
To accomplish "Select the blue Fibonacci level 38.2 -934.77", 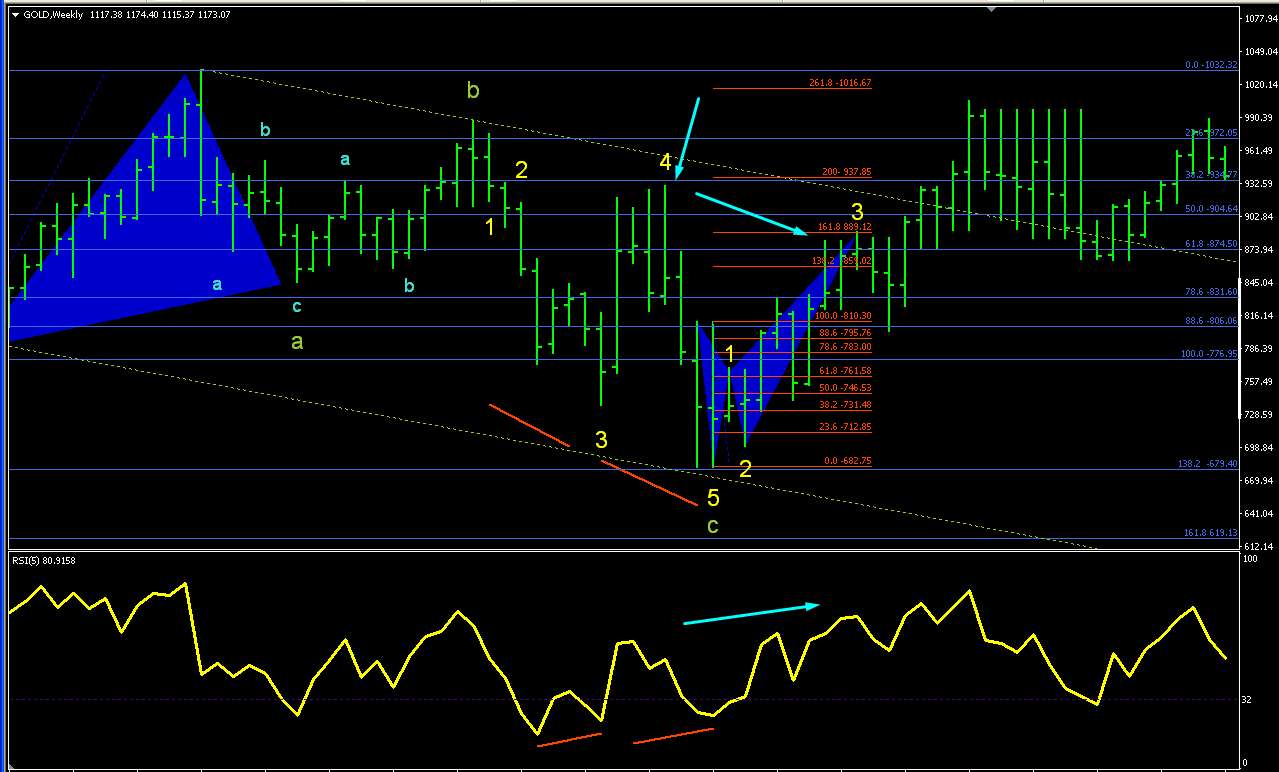I will (1211, 175).
